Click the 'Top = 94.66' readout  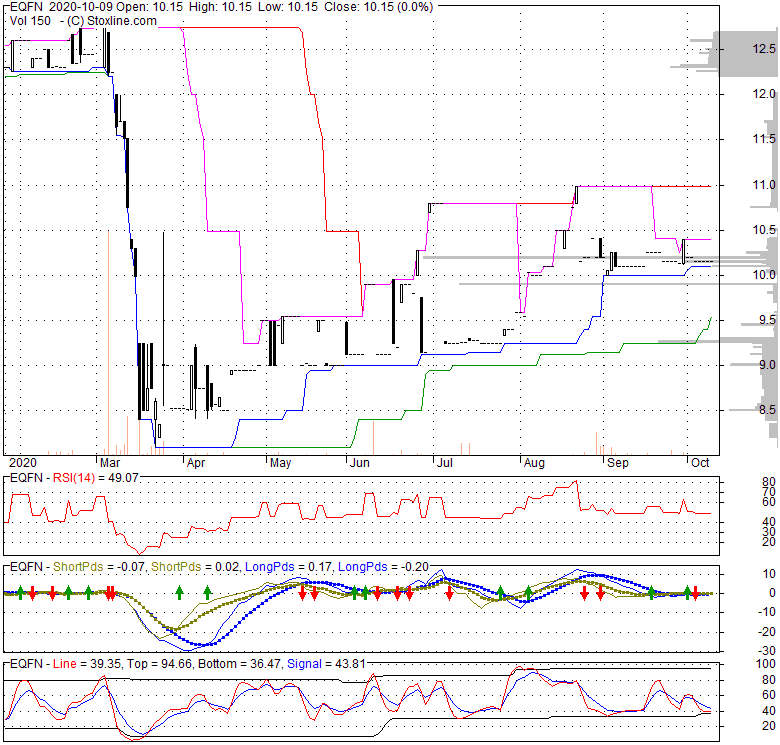point(159,664)
